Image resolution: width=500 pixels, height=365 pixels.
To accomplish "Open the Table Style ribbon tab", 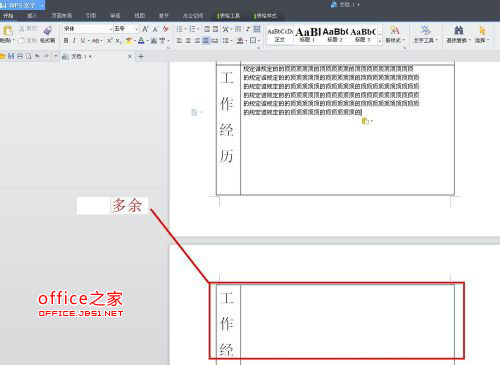I will (265, 16).
